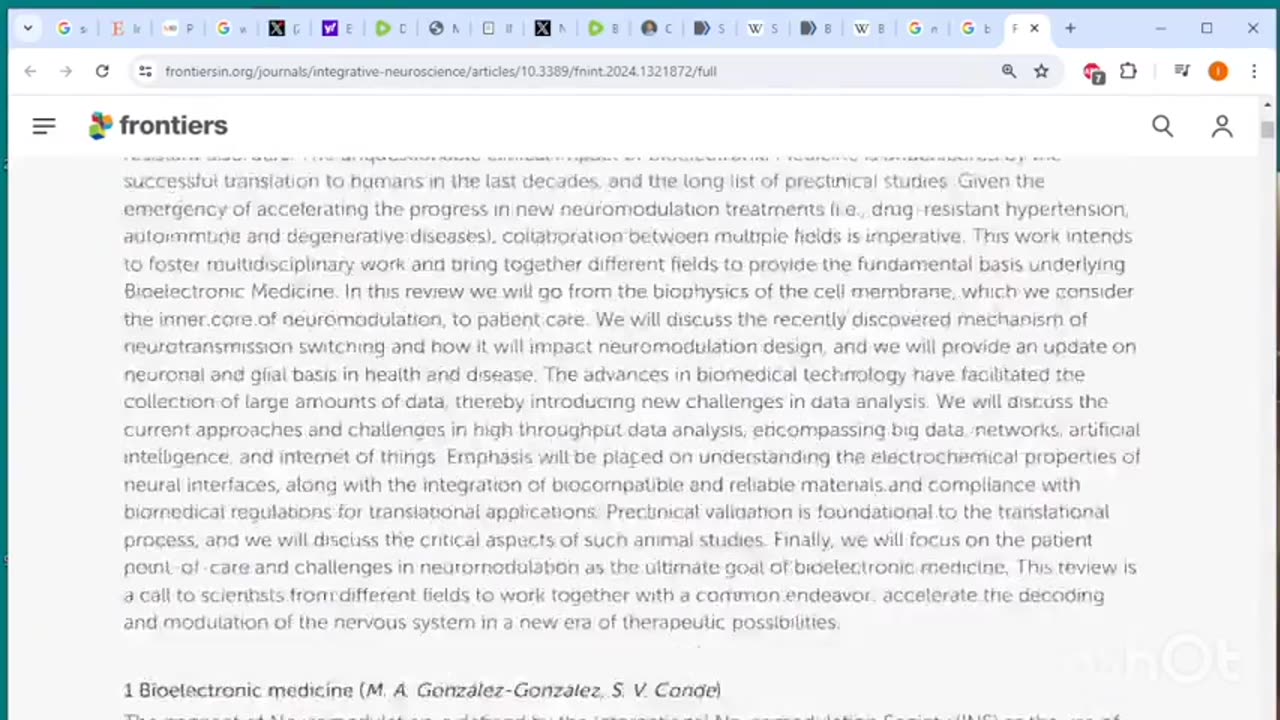Reload the current page
This screenshot has width=1280, height=720.
(x=102, y=71)
